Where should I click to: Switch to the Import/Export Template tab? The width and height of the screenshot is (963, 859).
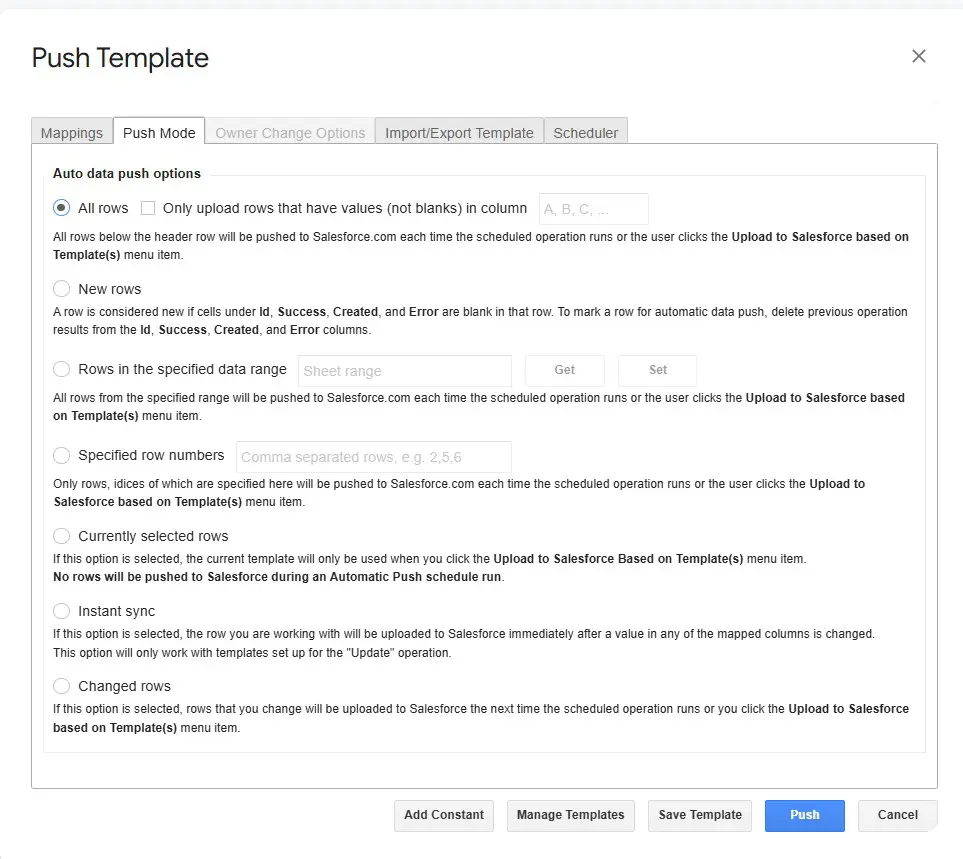(x=459, y=132)
